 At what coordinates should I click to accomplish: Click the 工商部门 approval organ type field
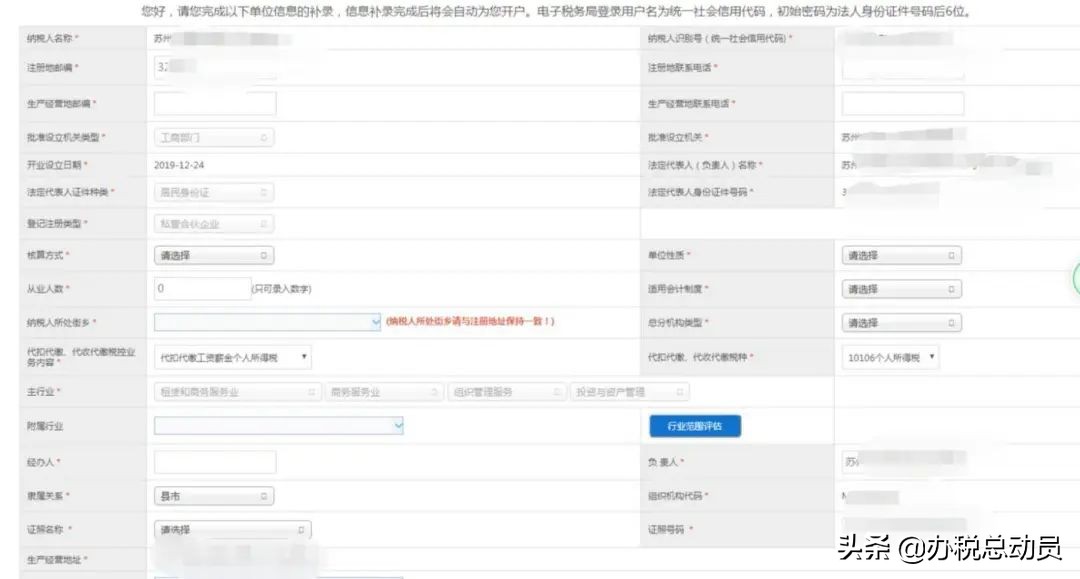[214, 137]
